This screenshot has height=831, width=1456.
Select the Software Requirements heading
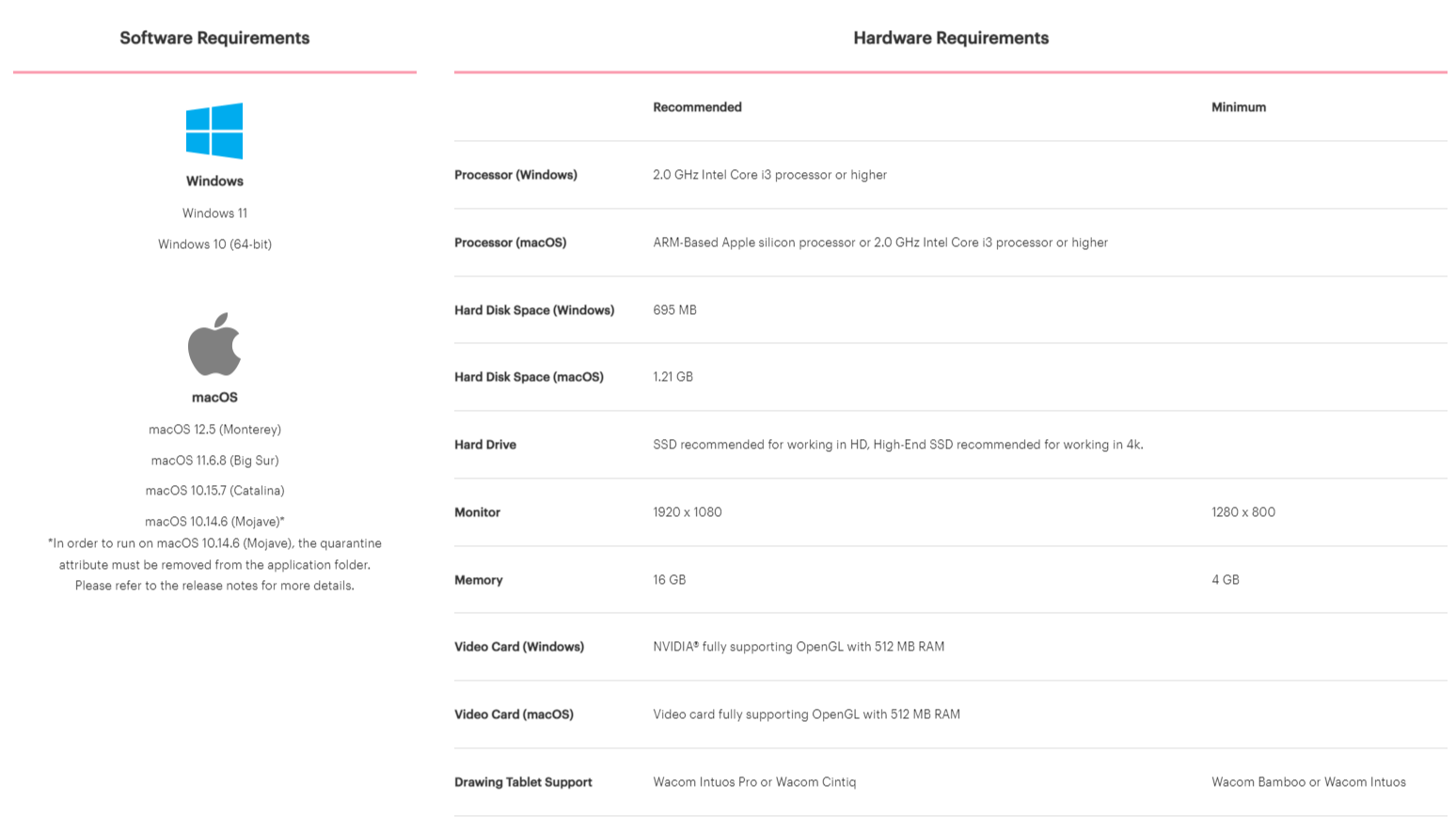tap(214, 39)
